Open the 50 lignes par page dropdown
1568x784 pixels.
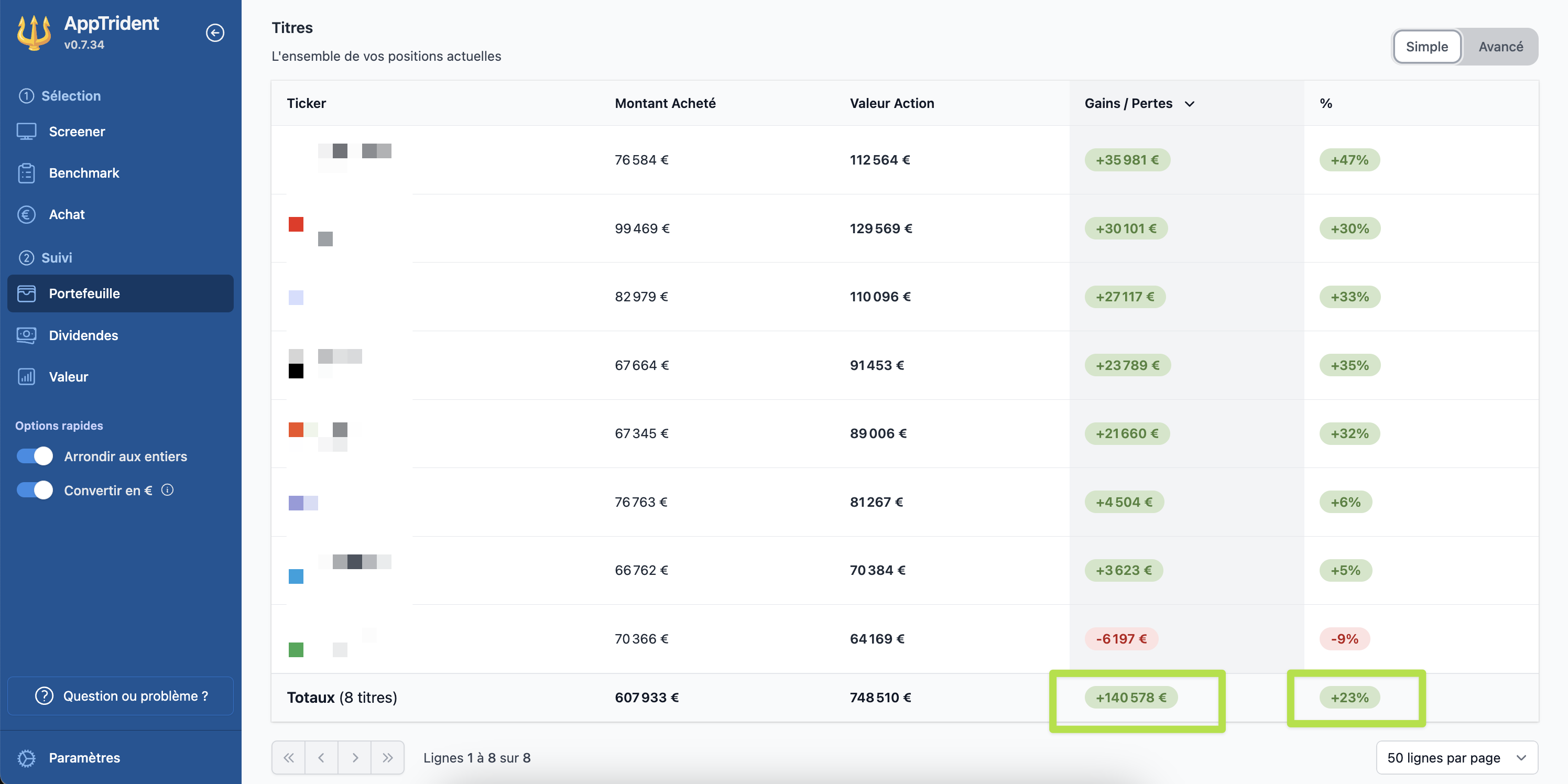(1456, 758)
